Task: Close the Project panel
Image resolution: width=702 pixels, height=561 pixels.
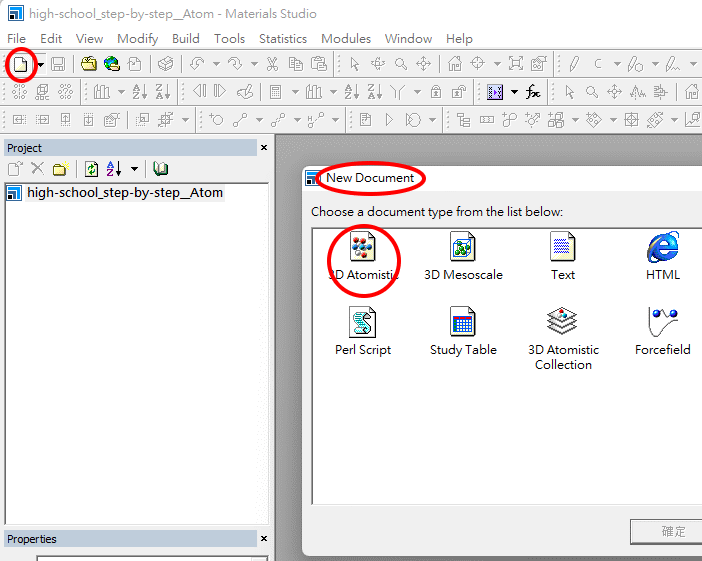Action: click(x=264, y=147)
